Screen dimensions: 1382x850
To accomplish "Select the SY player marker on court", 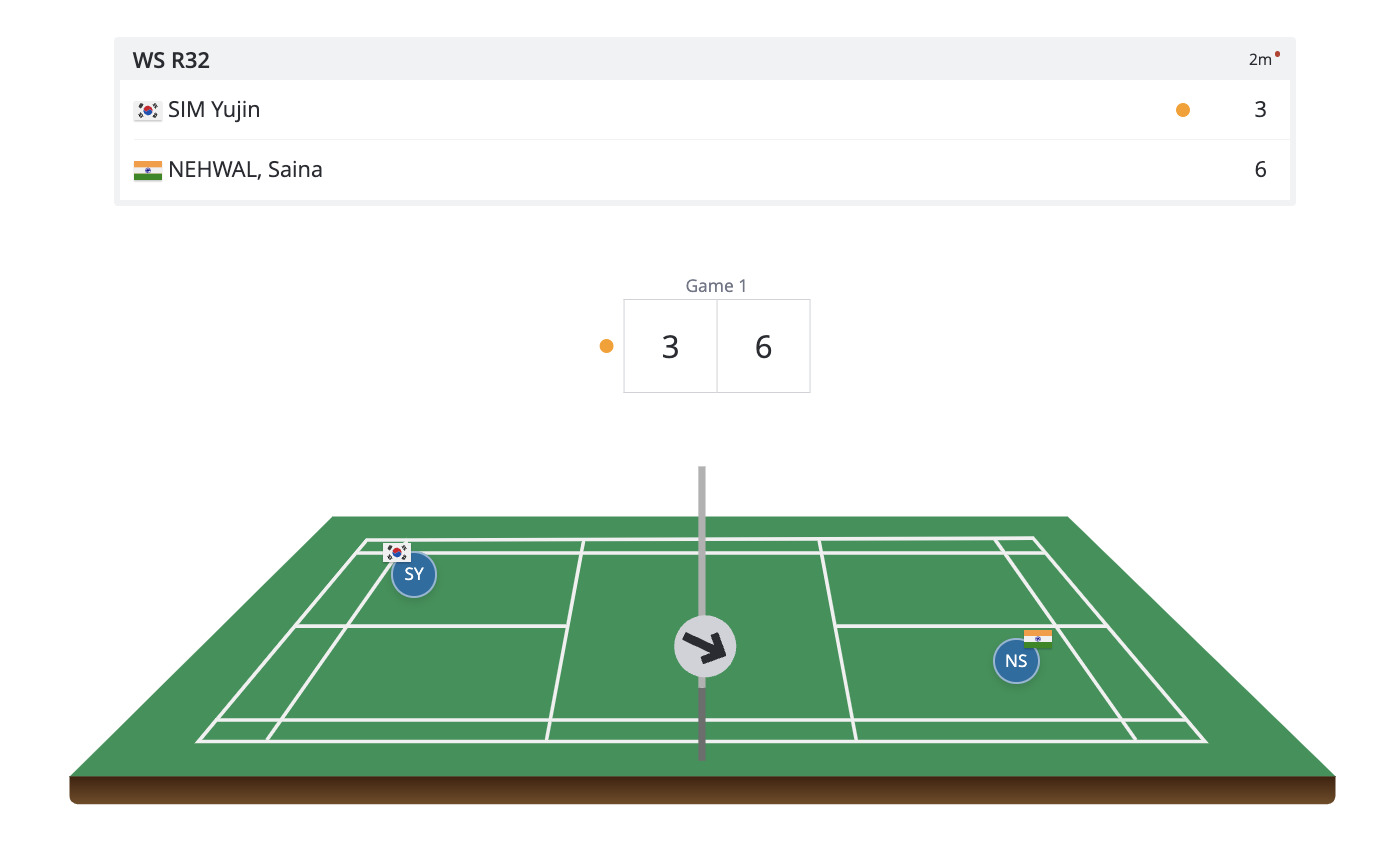I will point(414,575).
